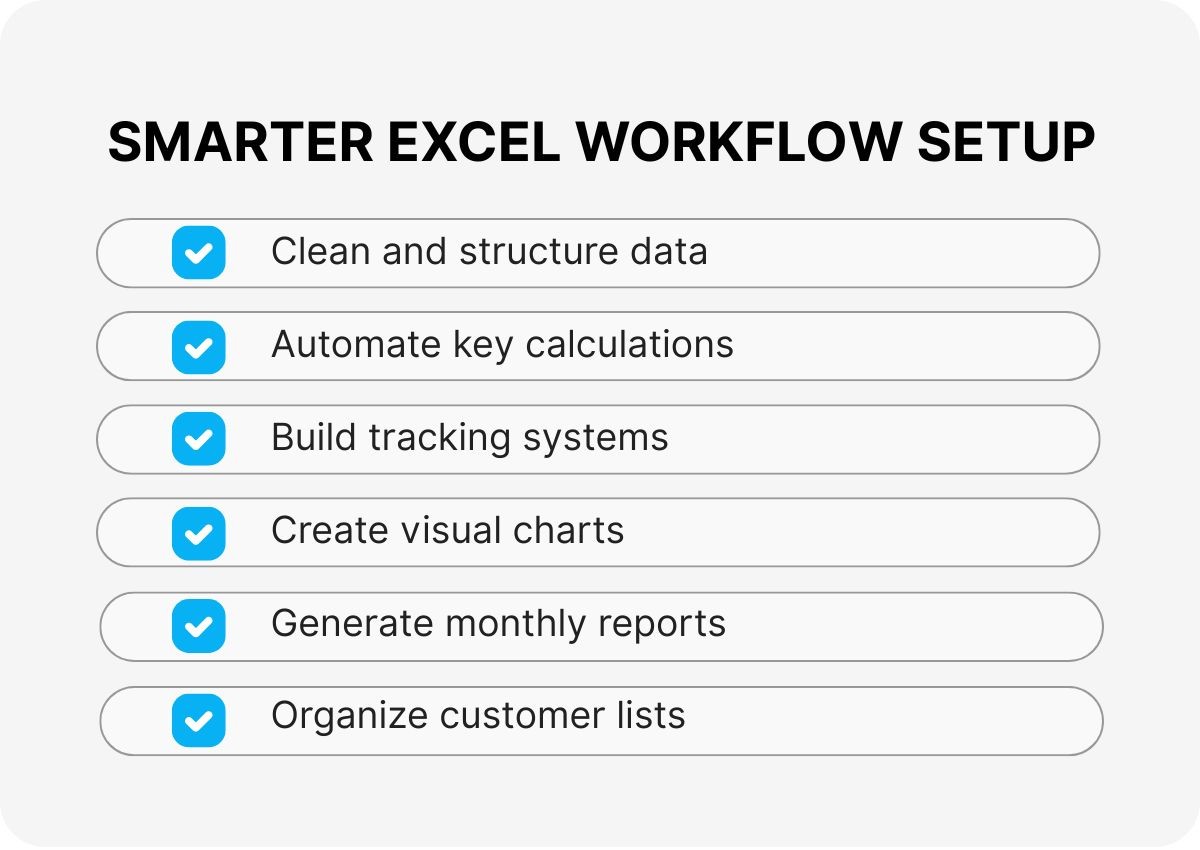
Task: Choose the 'Build tracking systems' label text
Action: click(469, 437)
